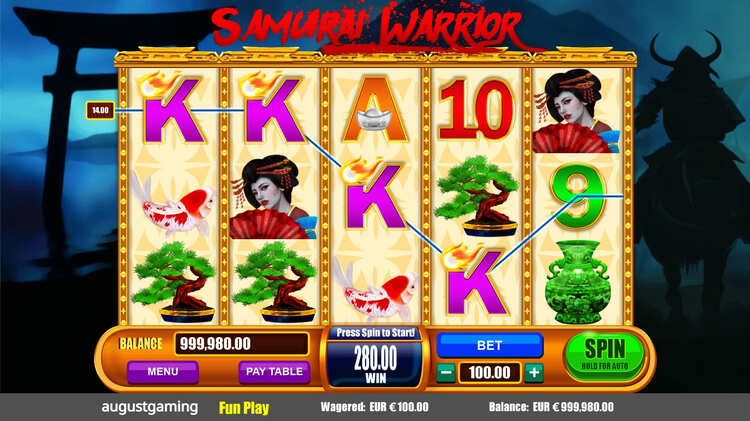The height and width of the screenshot is (421, 750).
Task: Click the 280.00 WIN display
Action: (x=375, y=364)
